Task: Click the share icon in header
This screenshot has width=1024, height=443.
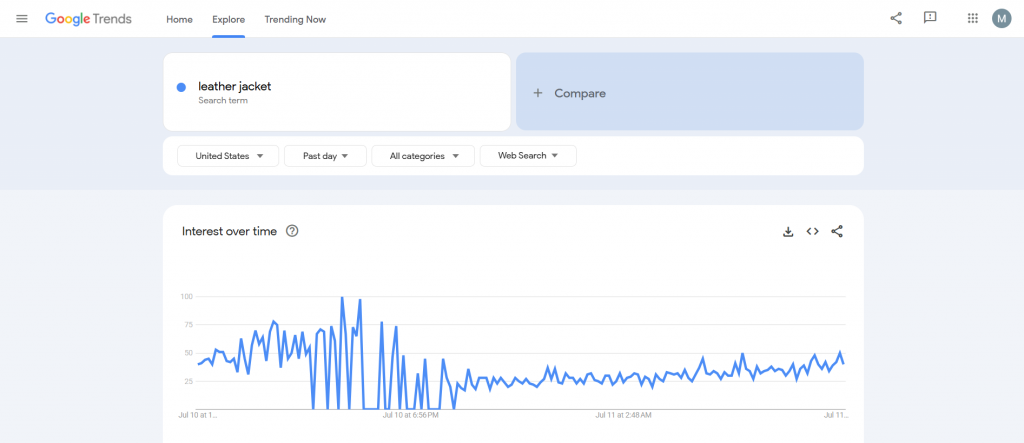Action: 896,18
